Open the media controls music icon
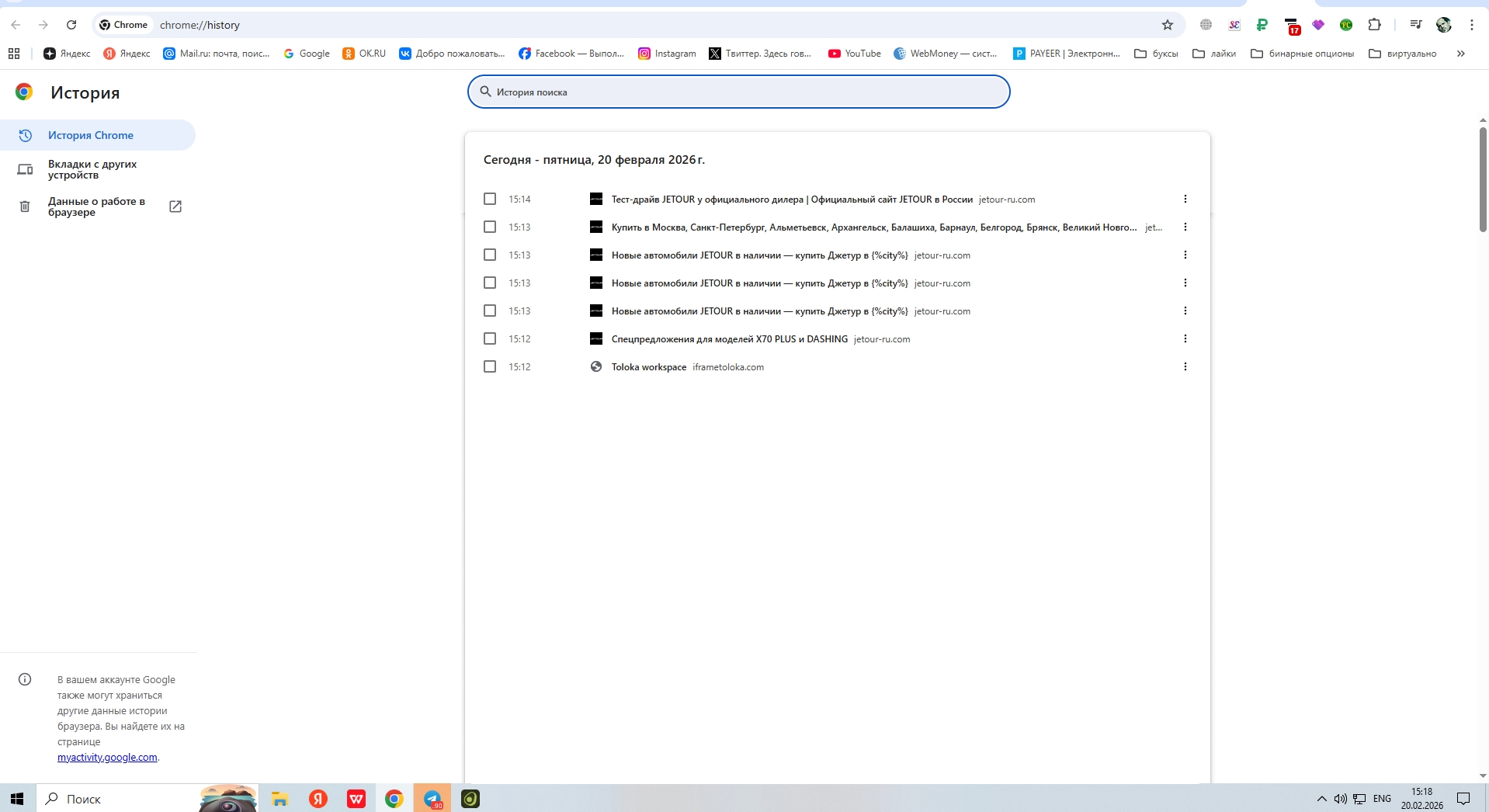This screenshot has height=812, width=1489. pyautogui.click(x=1416, y=25)
